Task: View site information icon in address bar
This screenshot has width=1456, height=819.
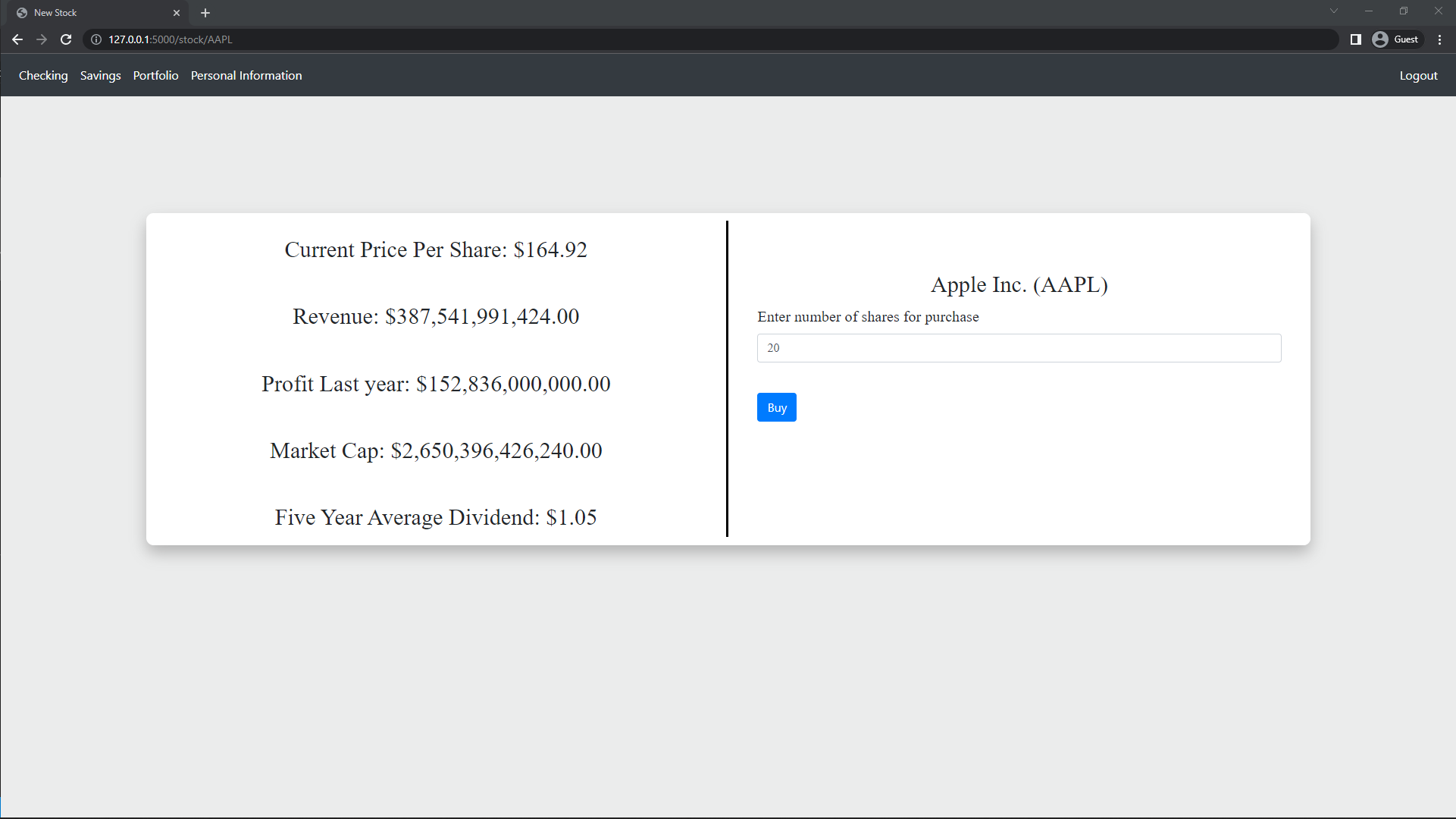Action: coord(96,39)
